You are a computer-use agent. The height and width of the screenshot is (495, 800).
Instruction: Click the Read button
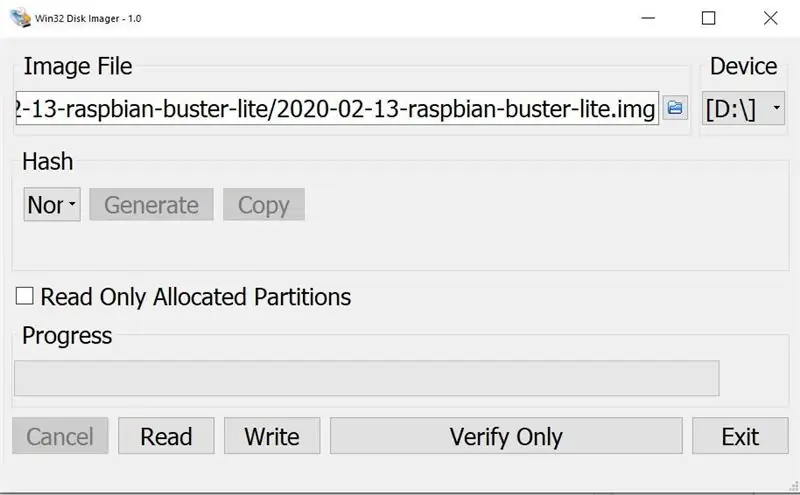point(166,436)
